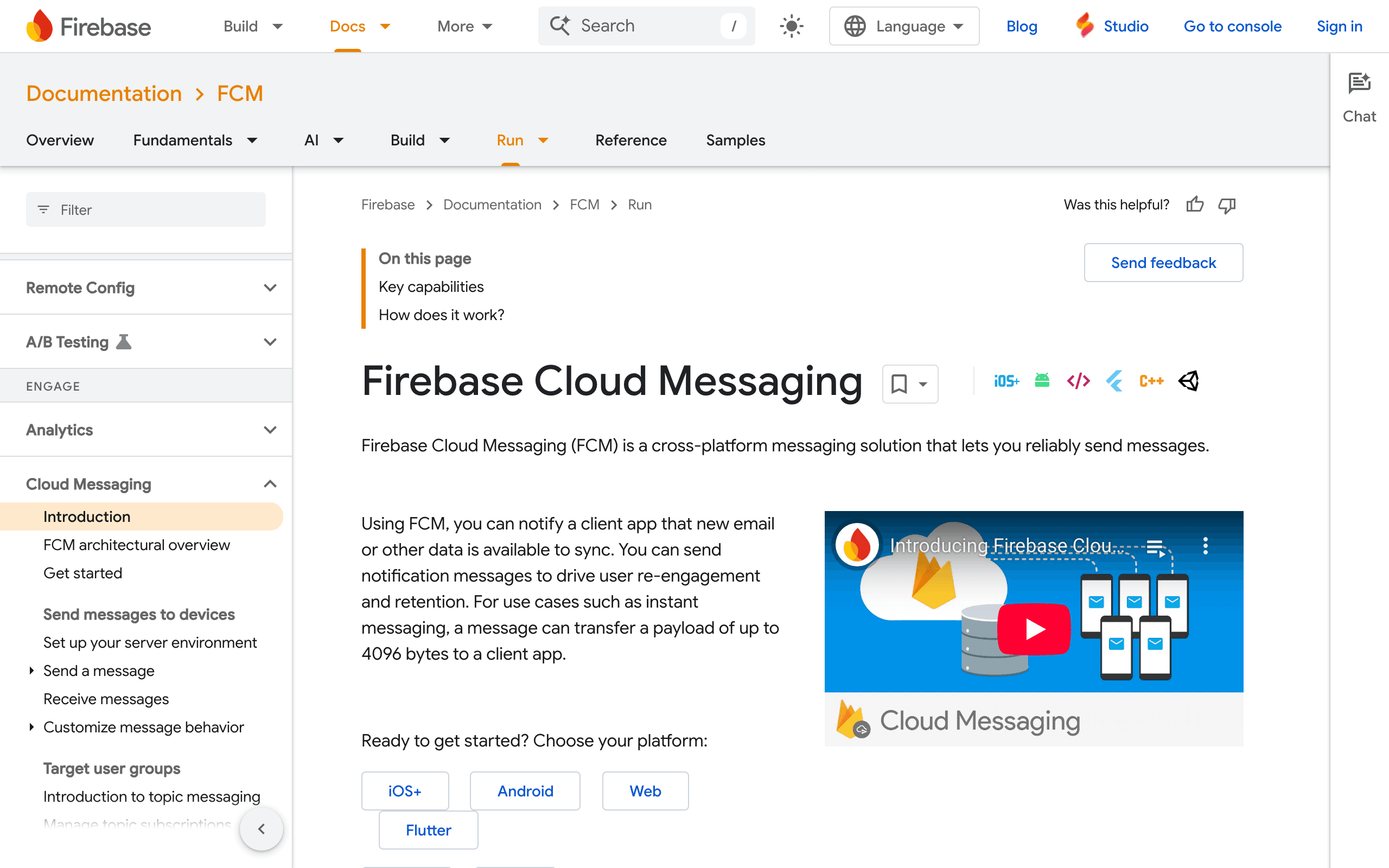Click the Firebase logo in the header
This screenshot has width=1389, height=868.
coord(87,25)
